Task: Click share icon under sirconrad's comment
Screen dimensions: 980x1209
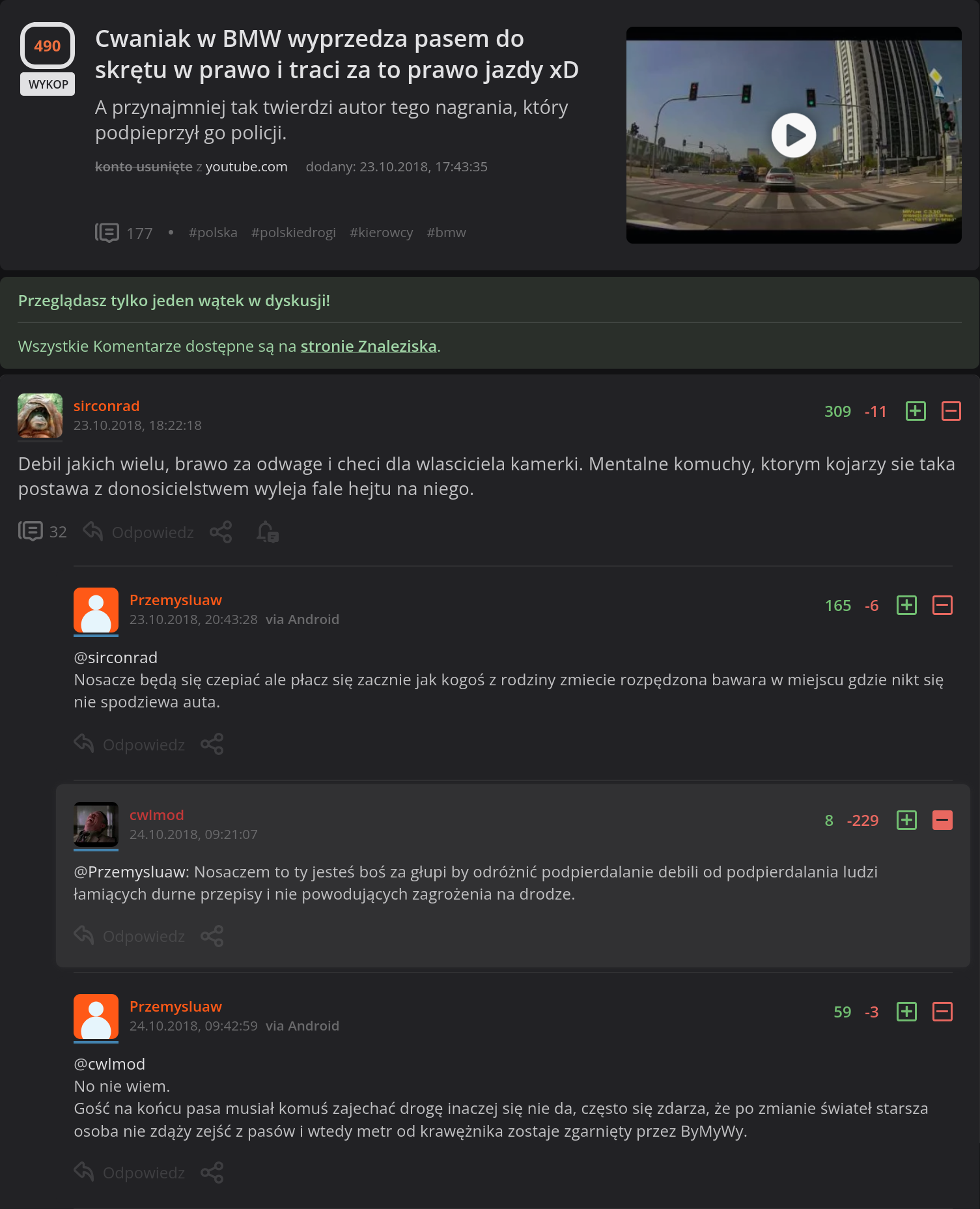Action: coord(221,532)
